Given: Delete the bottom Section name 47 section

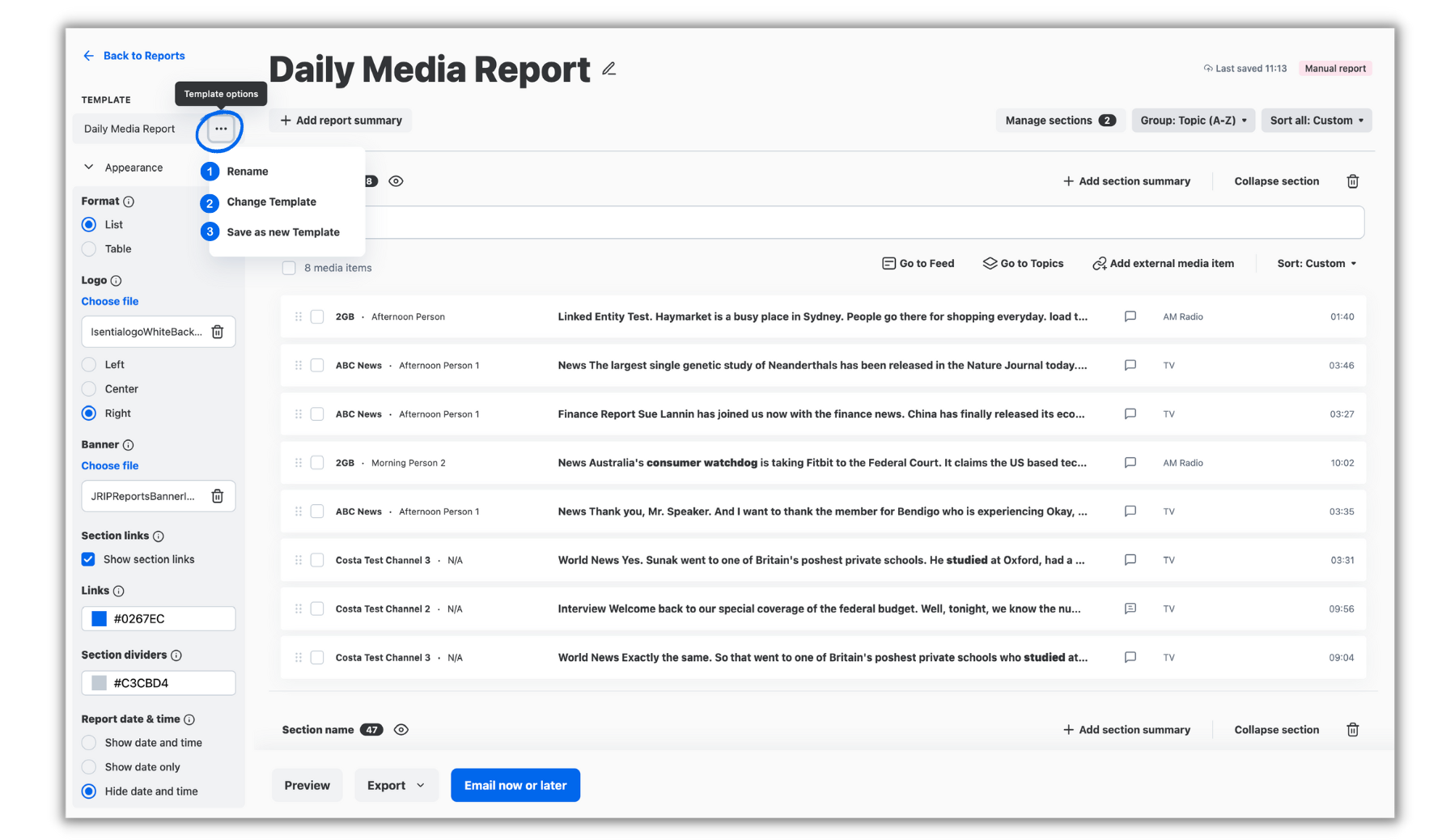Looking at the screenshot, I should [1352, 730].
